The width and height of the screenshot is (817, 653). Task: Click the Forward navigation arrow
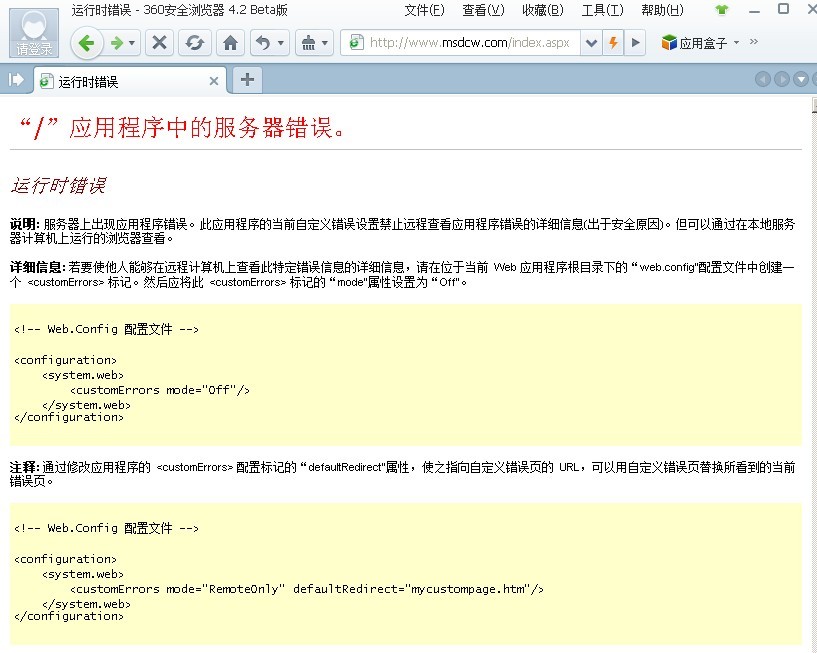point(118,43)
